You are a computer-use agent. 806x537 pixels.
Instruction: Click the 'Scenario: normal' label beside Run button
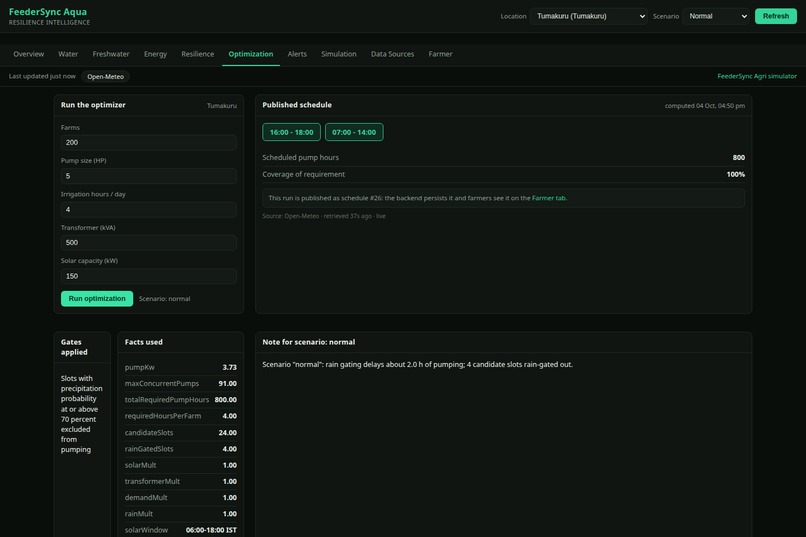(x=164, y=299)
